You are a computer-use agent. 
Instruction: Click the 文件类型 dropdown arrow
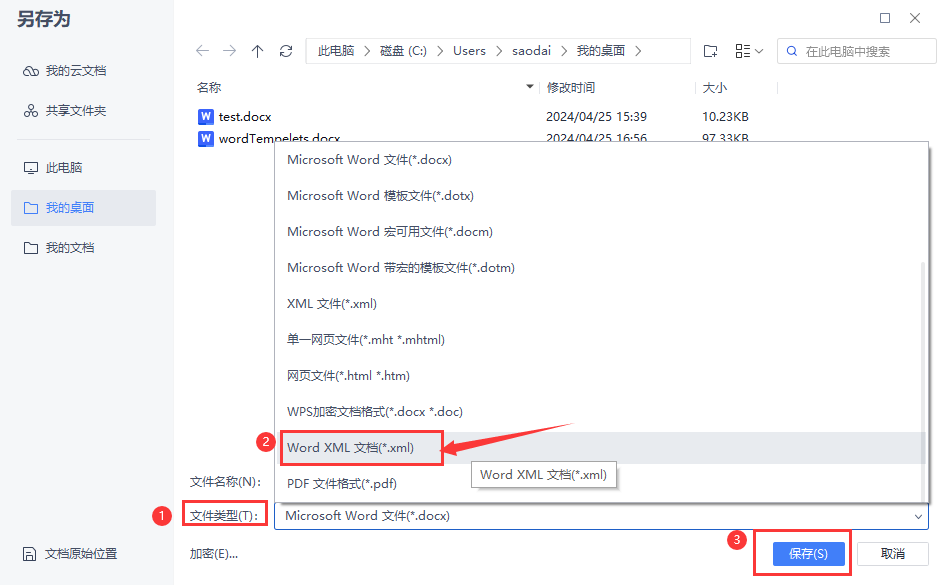[918, 516]
